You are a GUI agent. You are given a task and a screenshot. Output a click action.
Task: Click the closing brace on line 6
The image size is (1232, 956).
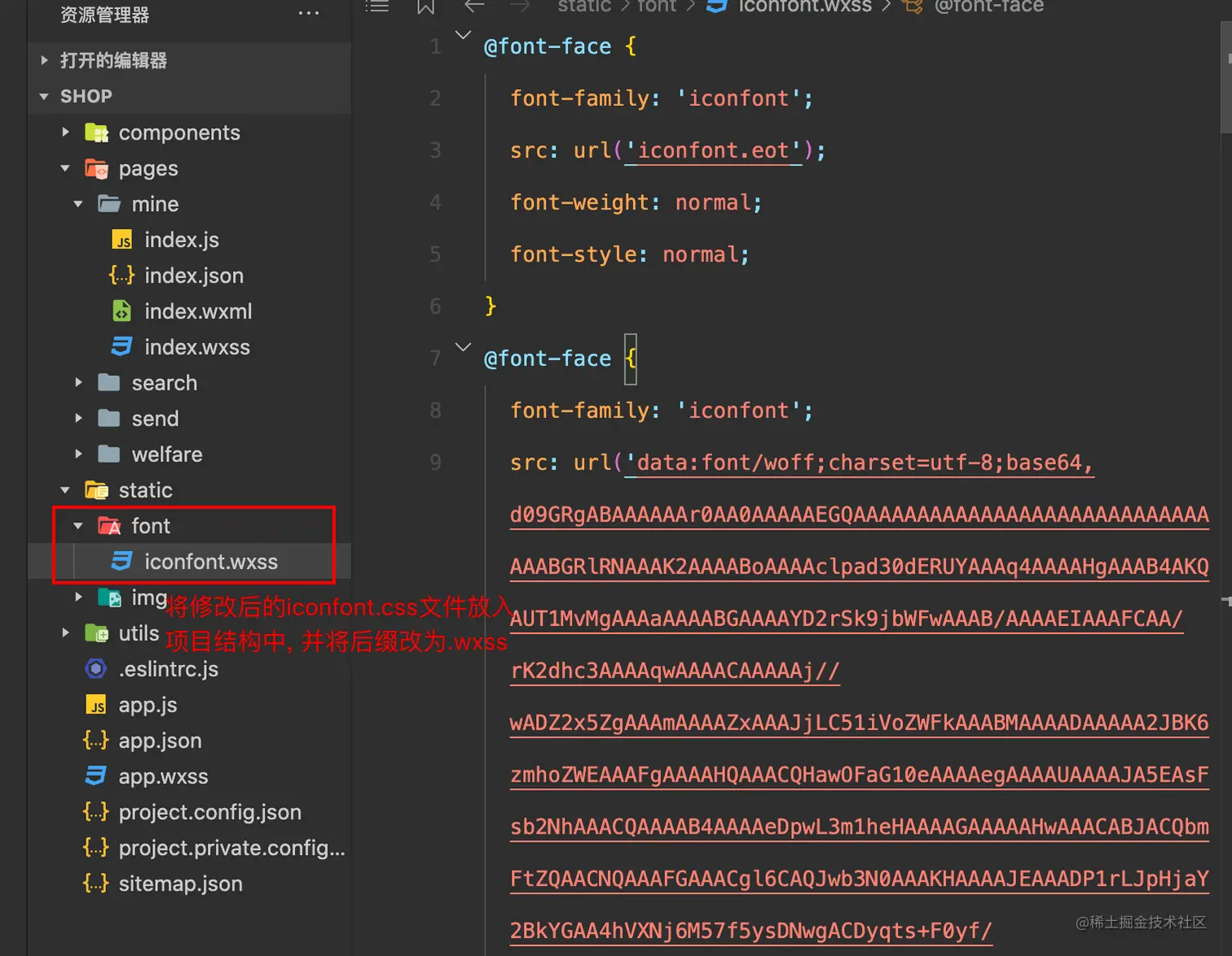(491, 306)
